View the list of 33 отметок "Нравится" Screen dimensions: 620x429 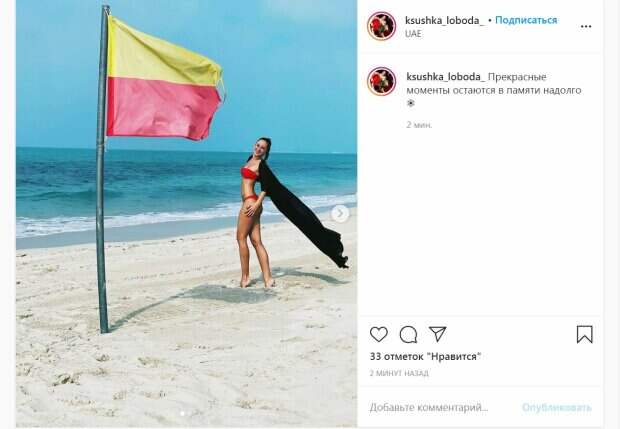coord(425,357)
